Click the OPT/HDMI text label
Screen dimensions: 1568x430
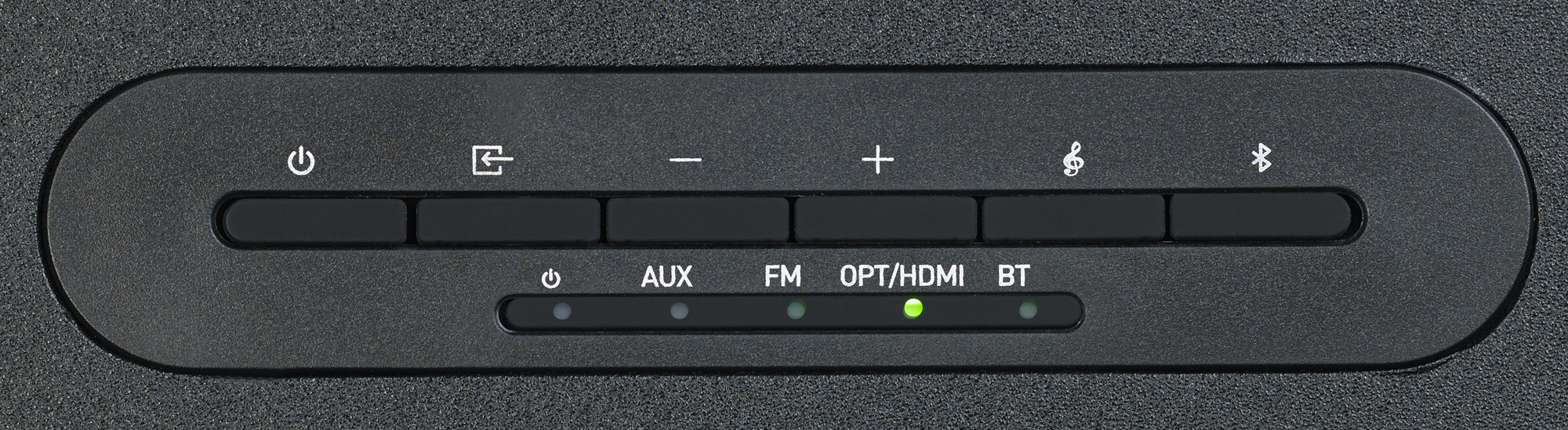pyautogui.click(x=902, y=276)
